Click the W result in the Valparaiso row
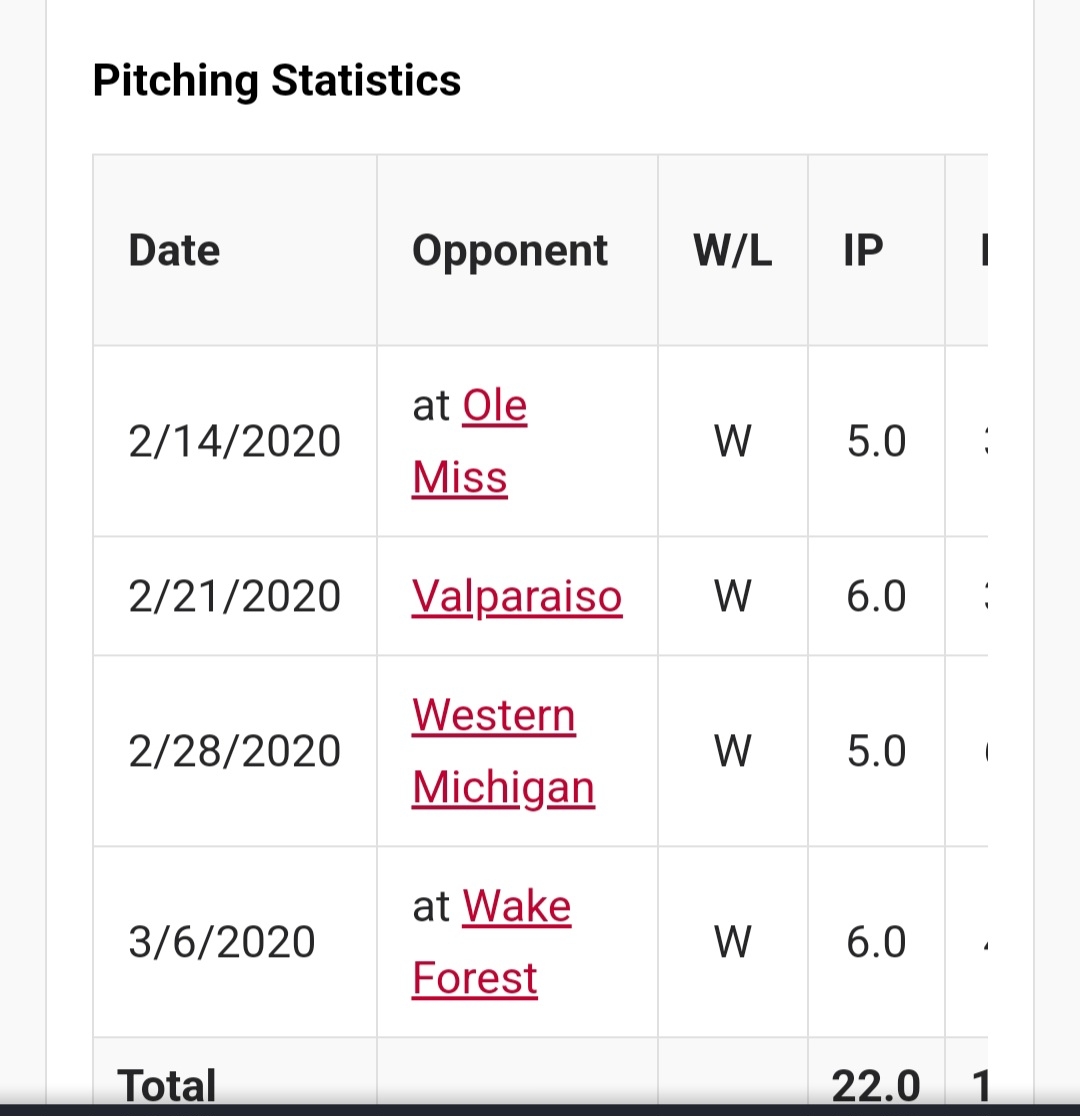The height and width of the screenshot is (1116, 1080). [732, 597]
